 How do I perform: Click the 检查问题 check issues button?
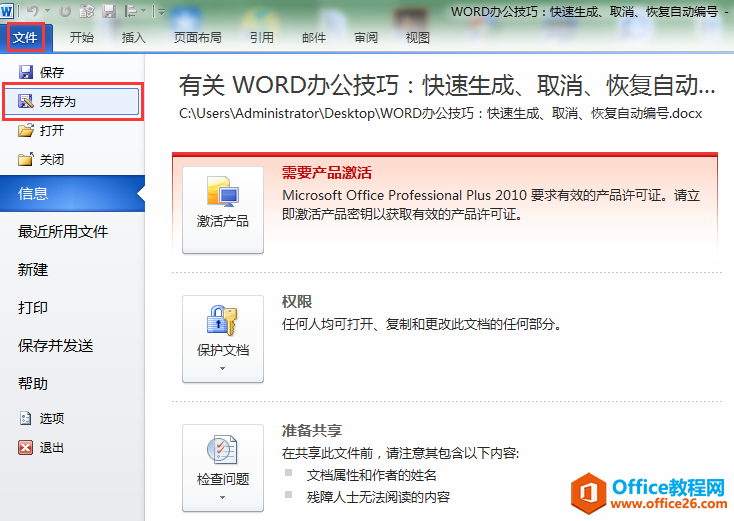(223, 468)
